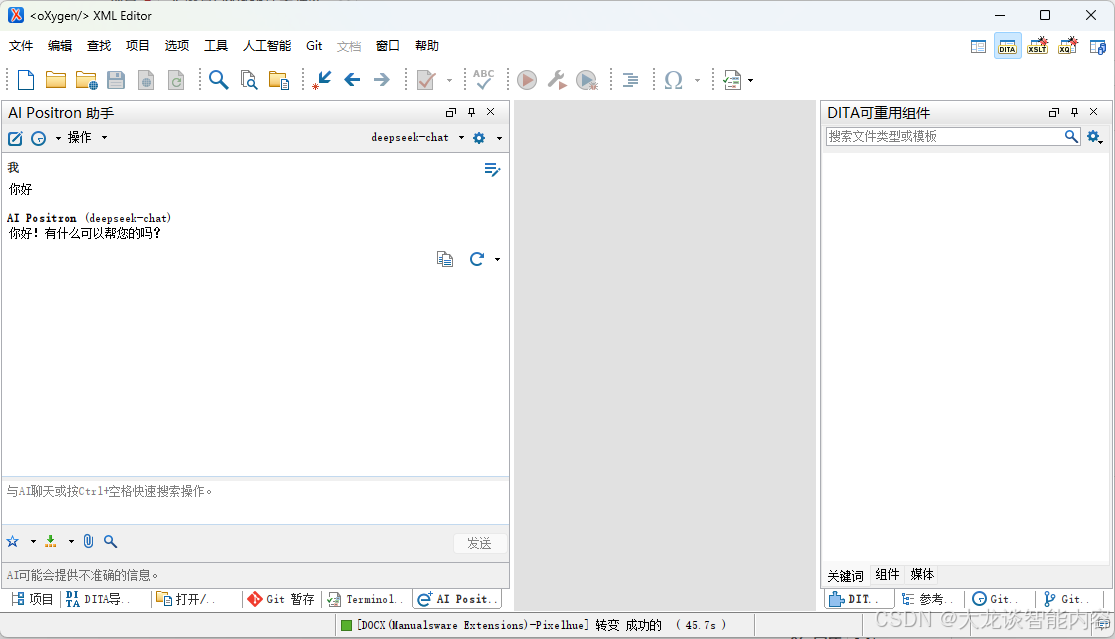Open the 人工智能 menu

[267, 45]
